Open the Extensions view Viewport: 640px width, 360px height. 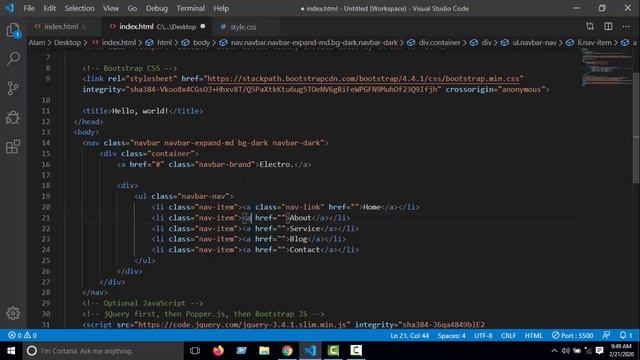click(x=13, y=147)
